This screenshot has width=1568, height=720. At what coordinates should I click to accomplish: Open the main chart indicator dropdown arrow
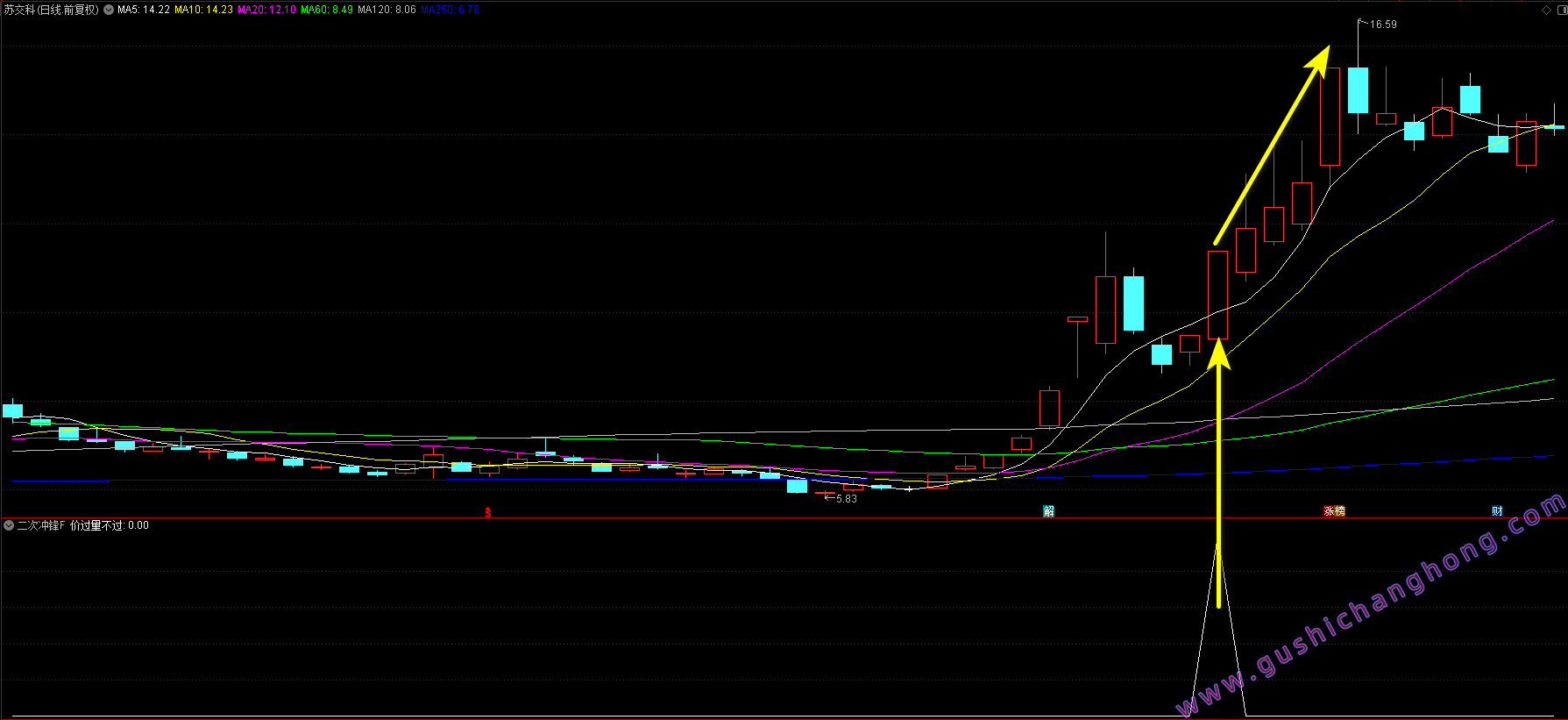click(x=109, y=10)
